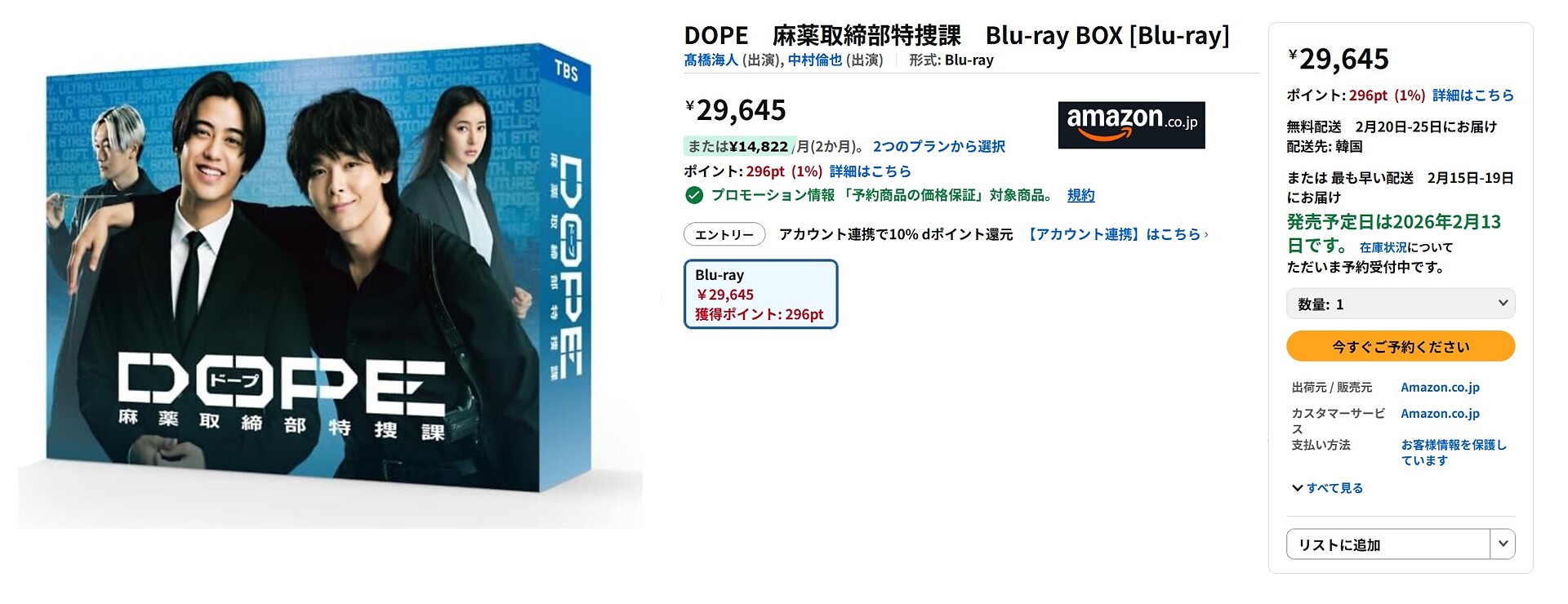This screenshot has width=1568, height=604.
Task: Click the green promotion checkmark icon
Action: (694, 195)
